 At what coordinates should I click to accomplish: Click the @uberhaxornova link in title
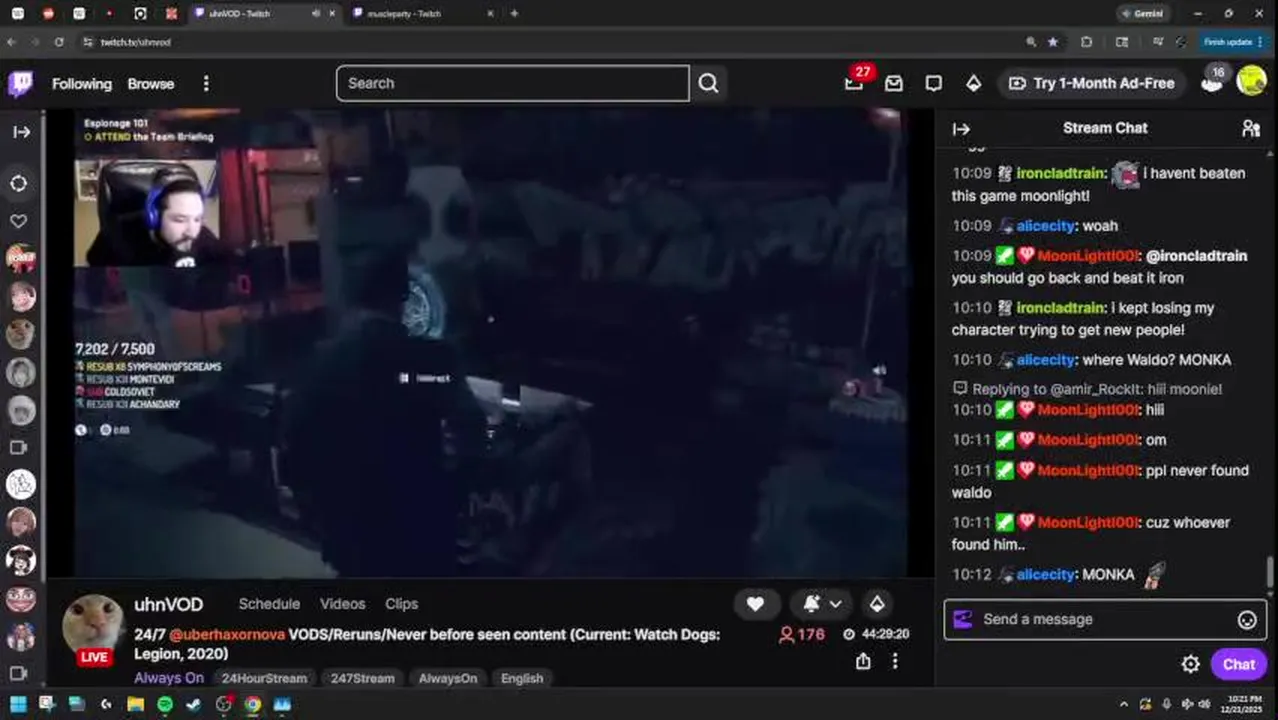(x=227, y=635)
